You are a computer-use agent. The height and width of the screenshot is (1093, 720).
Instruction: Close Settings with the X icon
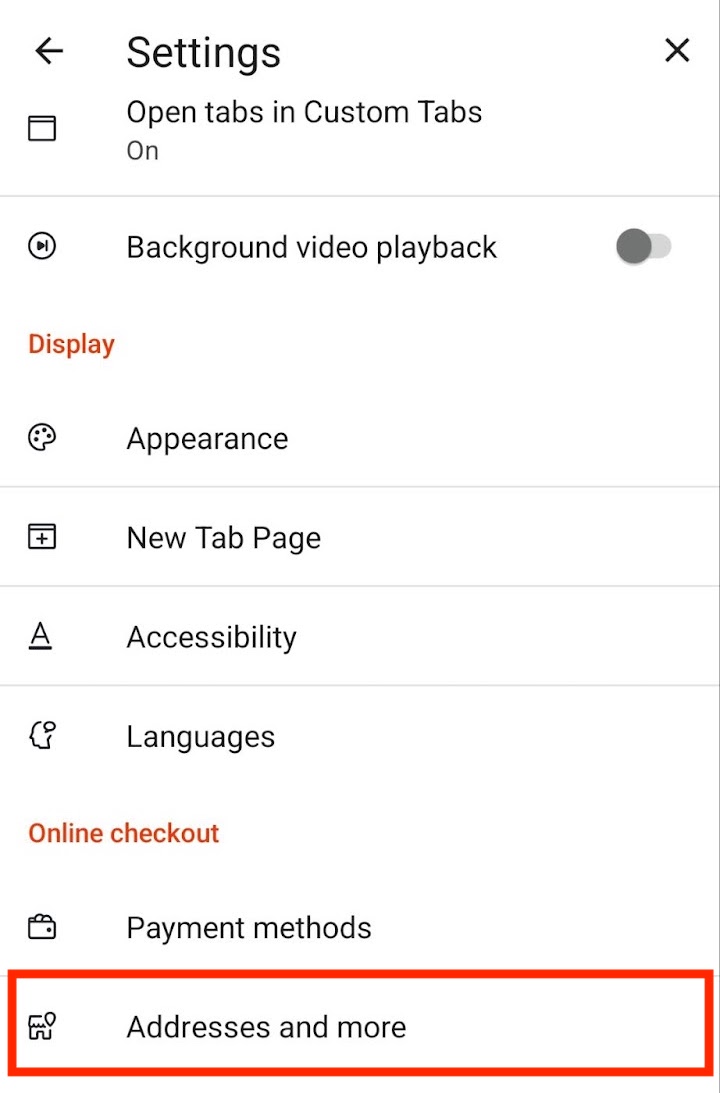677,50
